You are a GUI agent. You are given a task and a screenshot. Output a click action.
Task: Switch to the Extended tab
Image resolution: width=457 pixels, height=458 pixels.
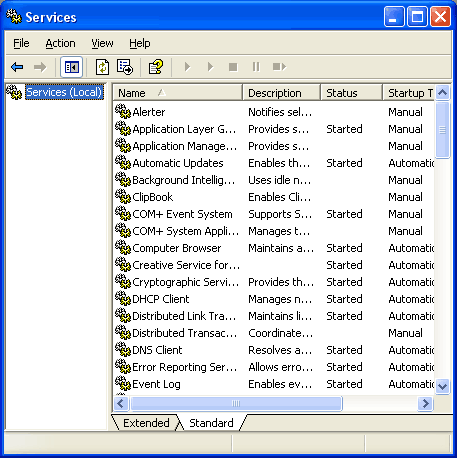point(146,423)
